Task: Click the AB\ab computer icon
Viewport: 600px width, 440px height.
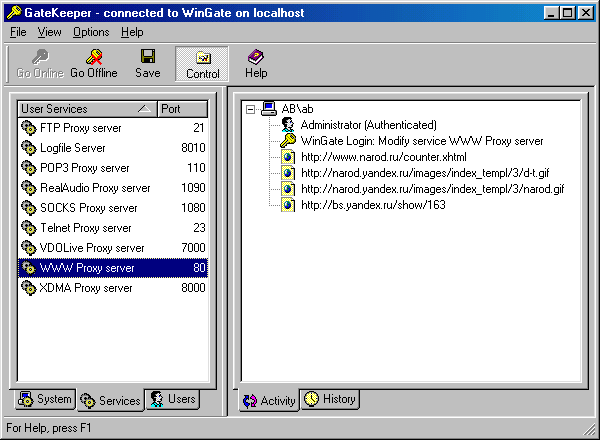Action: [269, 109]
